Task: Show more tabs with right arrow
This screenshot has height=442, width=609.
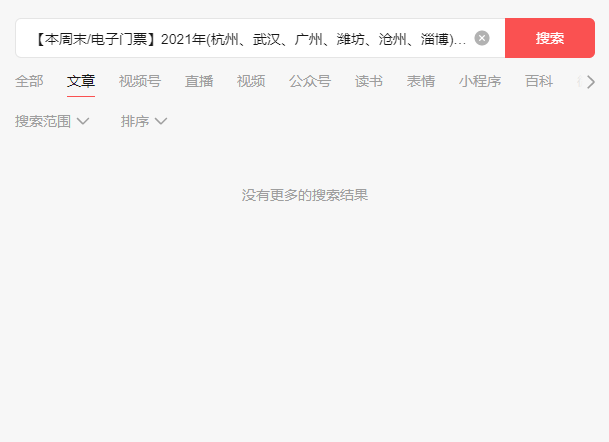Action: coord(591,82)
